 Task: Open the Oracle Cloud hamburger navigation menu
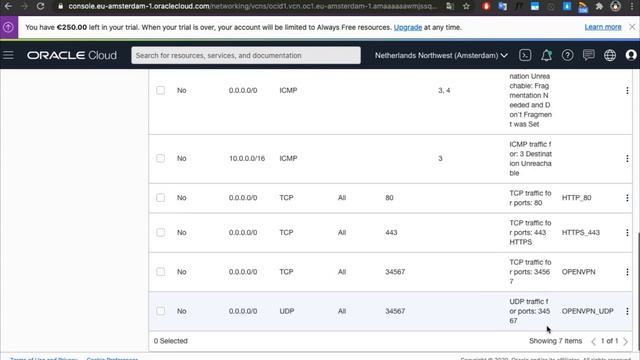coord(8,55)
